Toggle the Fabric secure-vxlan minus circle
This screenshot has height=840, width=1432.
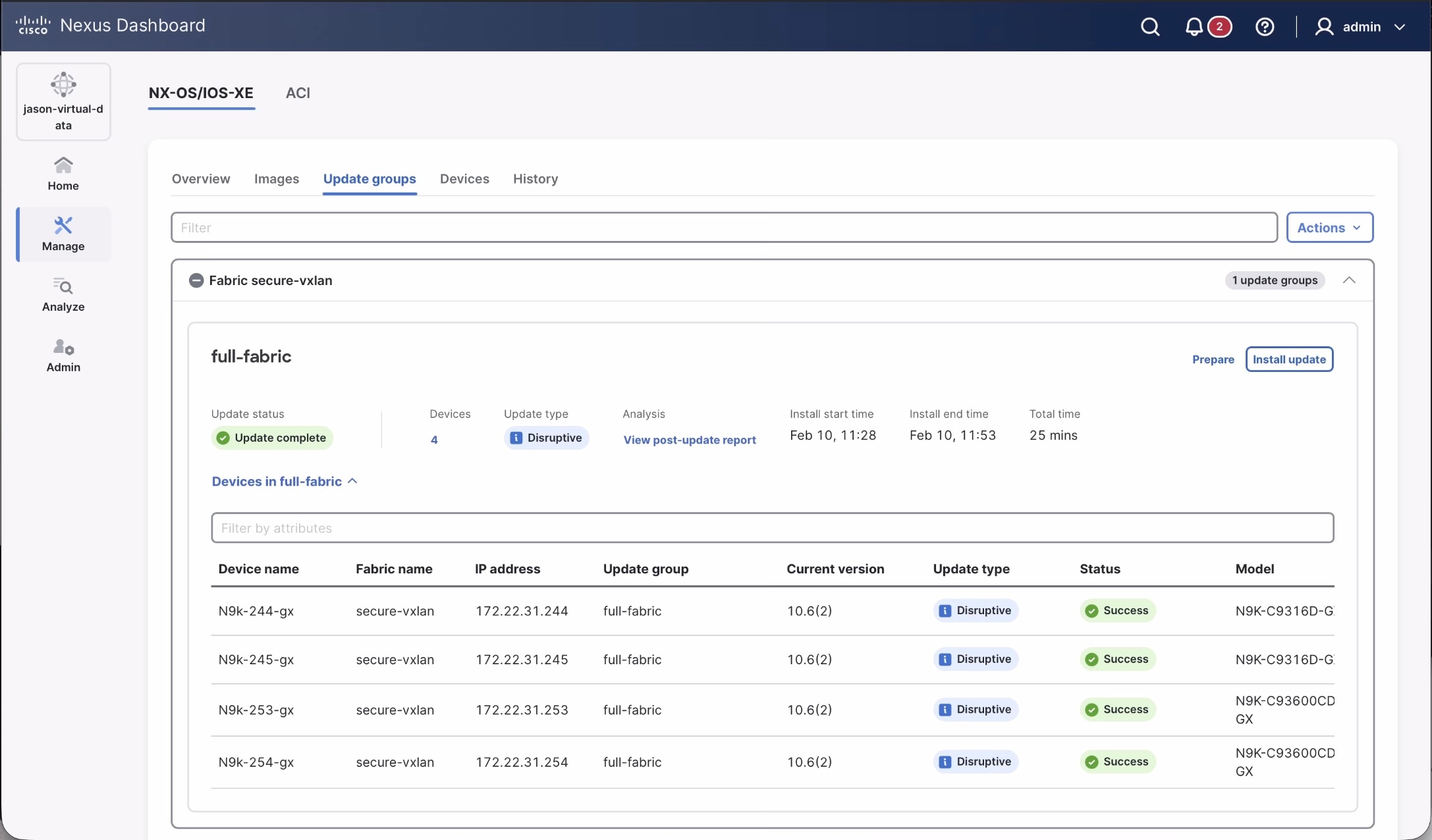(x=196, y=280)
